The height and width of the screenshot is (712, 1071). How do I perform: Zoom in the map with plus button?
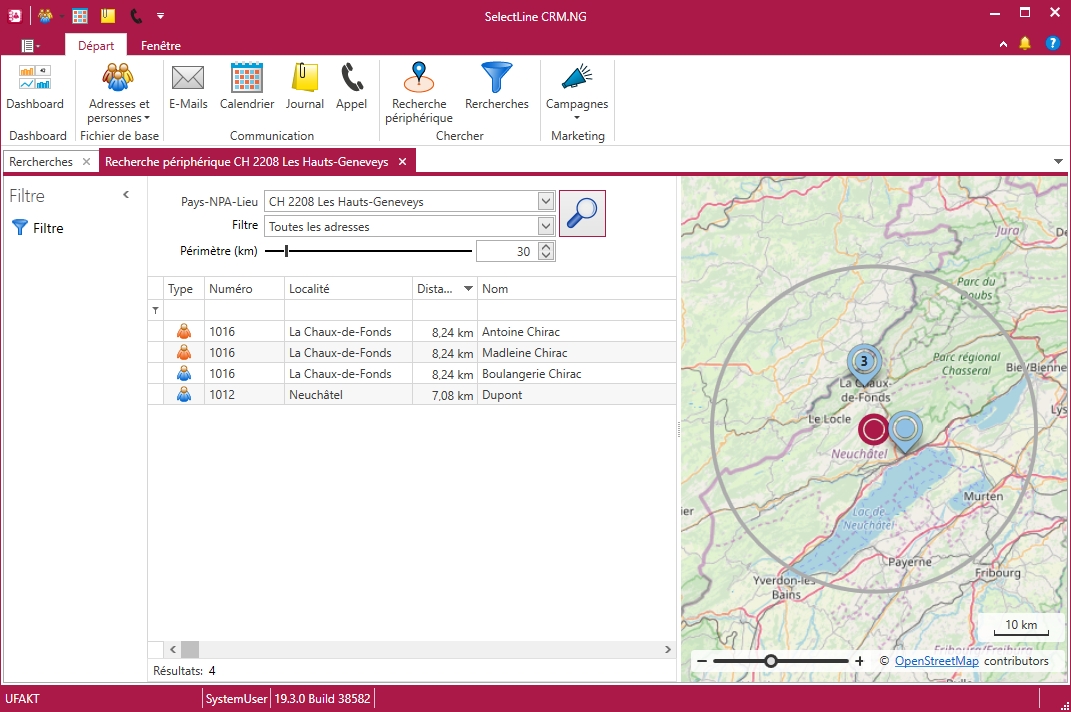(859, 661)
